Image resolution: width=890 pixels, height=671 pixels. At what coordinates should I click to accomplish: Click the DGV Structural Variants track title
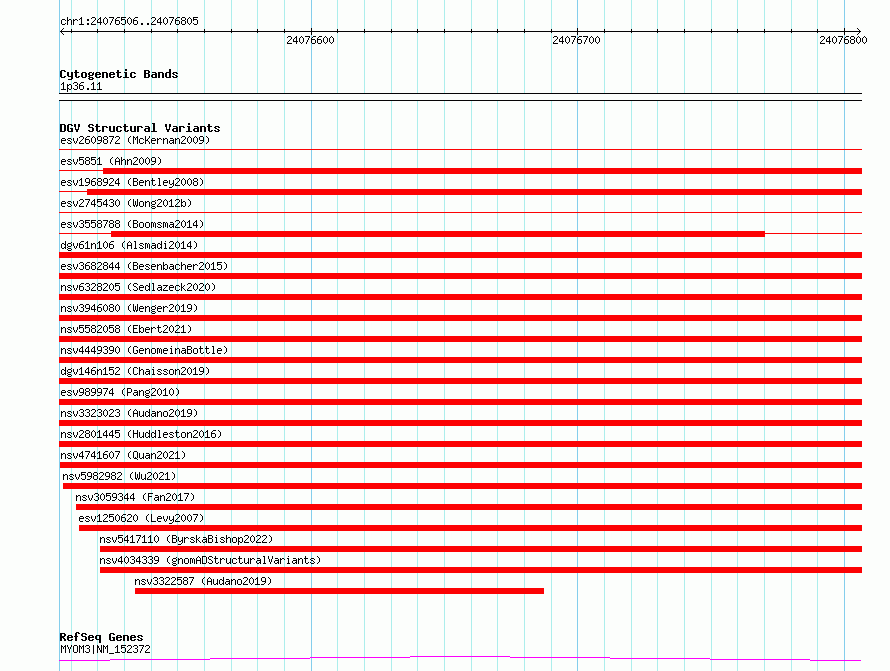pyautogui.click(x=140, y=128)
